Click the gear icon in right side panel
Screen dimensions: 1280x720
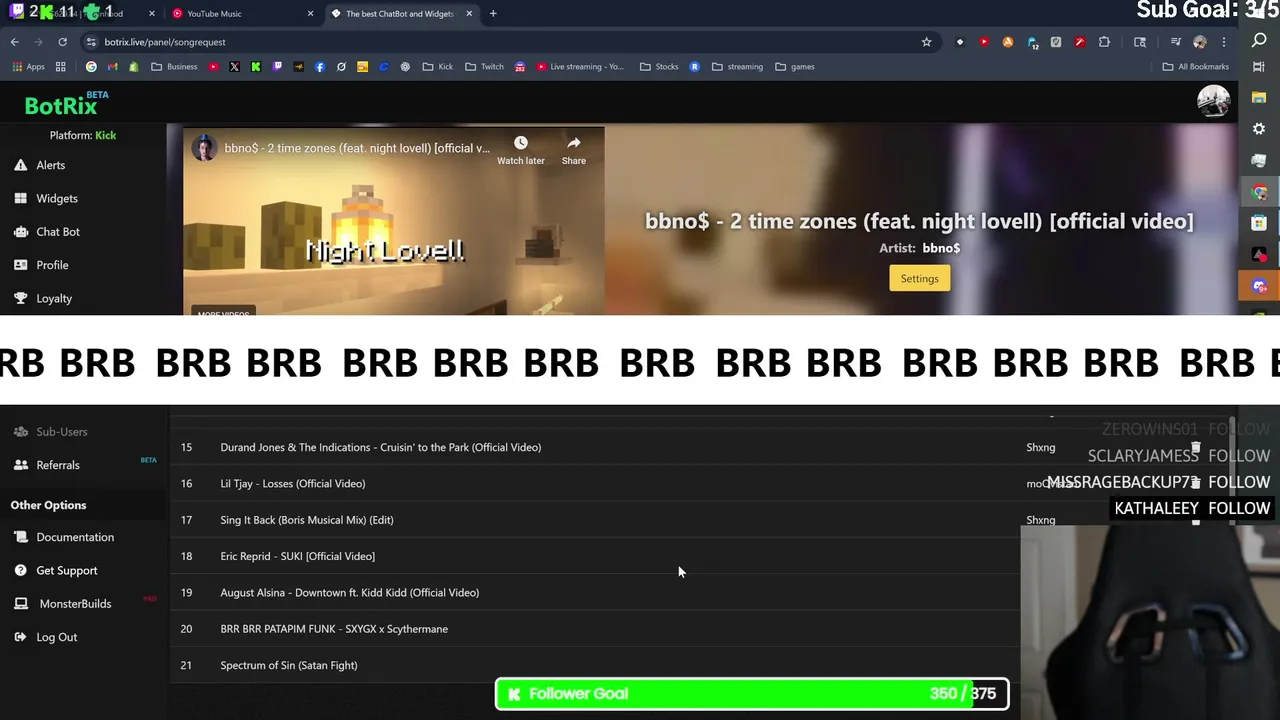1259,129
